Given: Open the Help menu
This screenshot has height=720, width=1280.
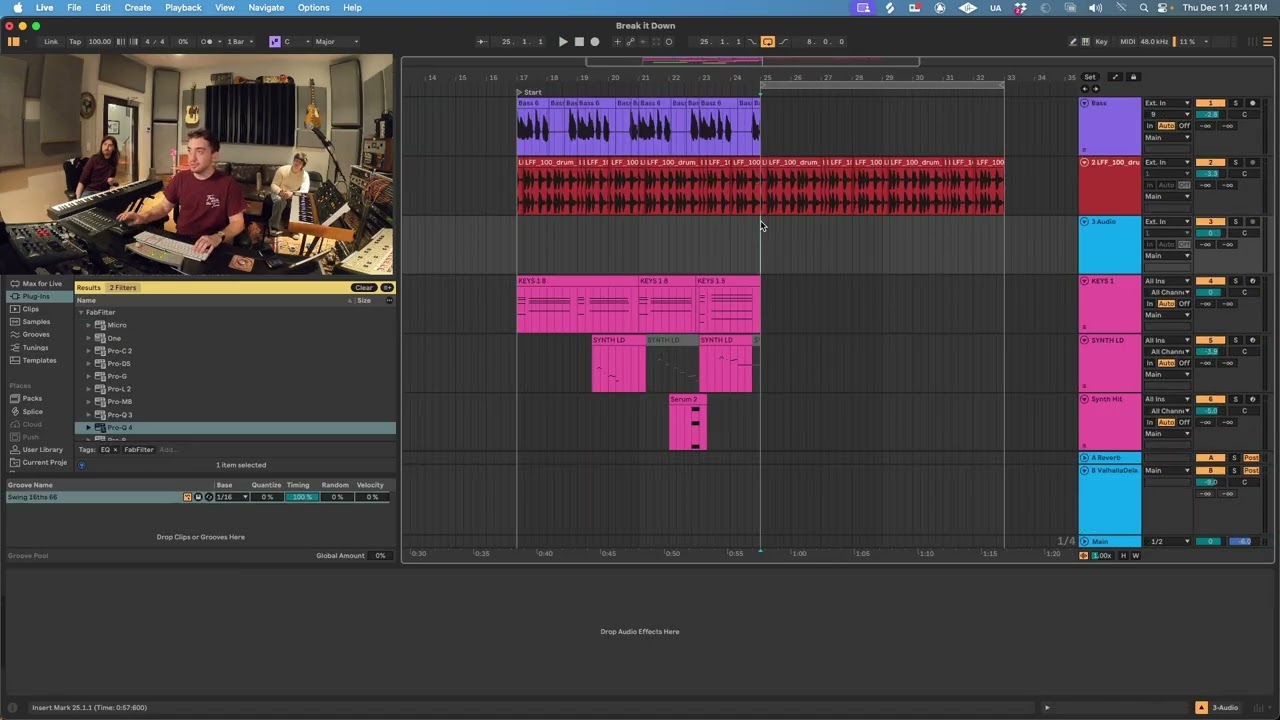Looking at the screenshot, I should pos(352,7).
